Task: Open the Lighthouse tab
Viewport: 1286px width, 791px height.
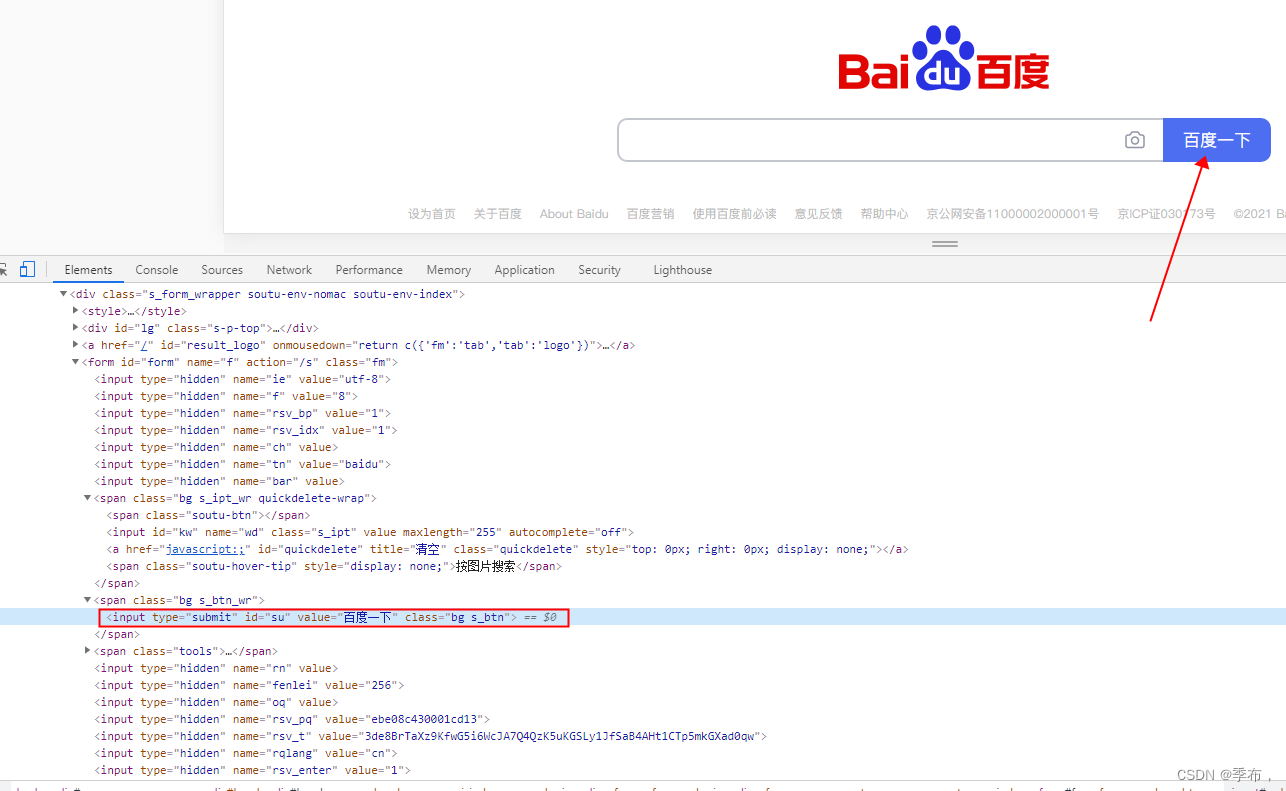Action: 683,270
